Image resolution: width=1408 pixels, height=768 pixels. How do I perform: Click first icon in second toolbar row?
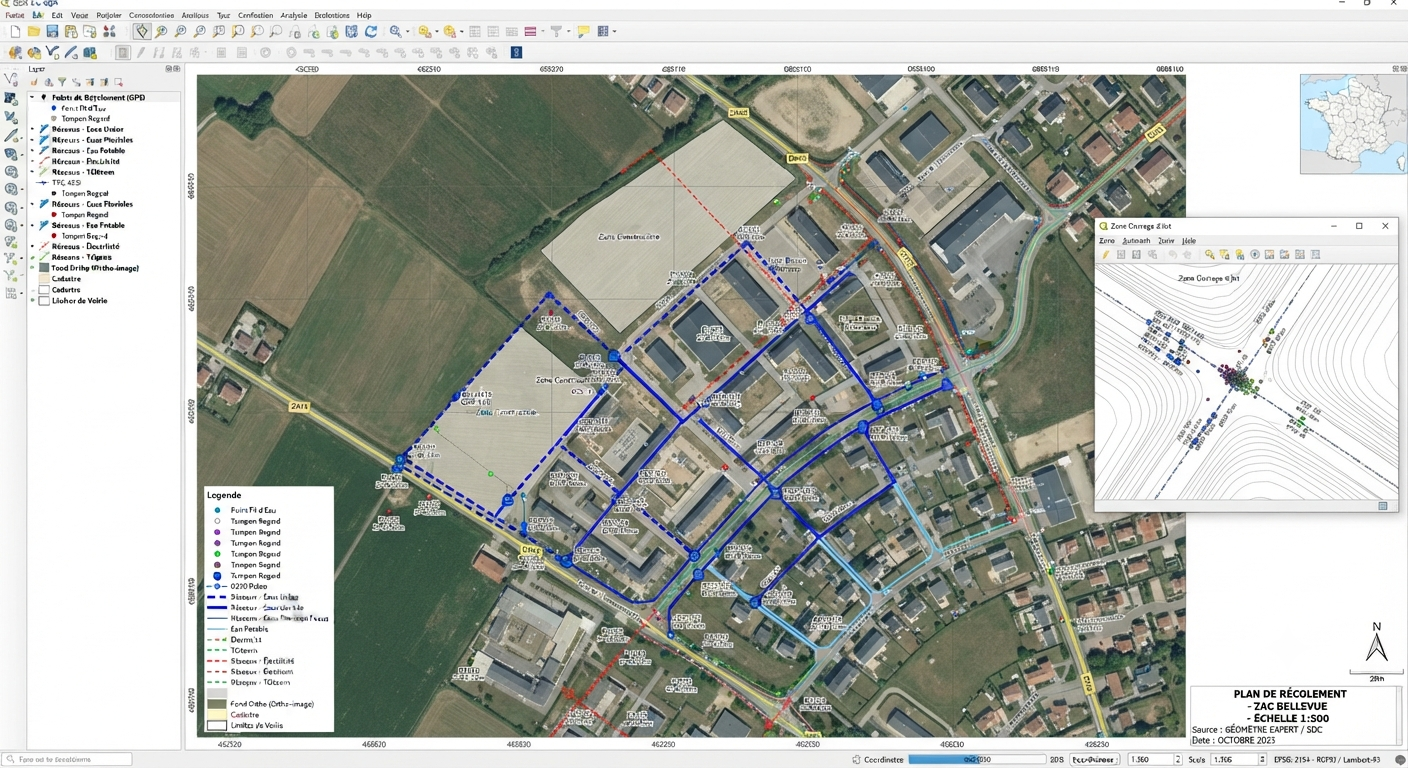pos(15,52)
